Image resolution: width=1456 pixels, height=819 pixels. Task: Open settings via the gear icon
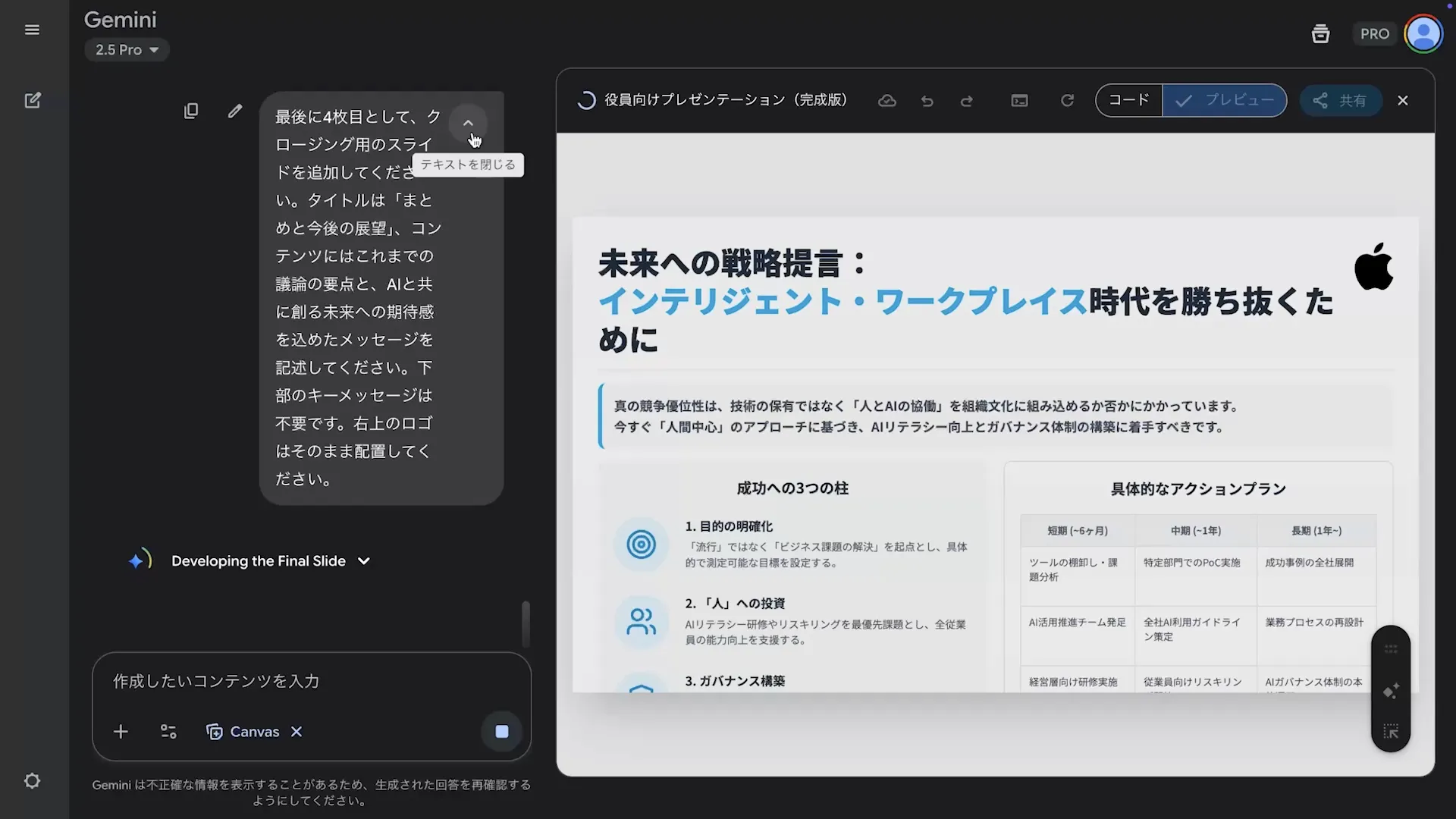click(32, 780)
